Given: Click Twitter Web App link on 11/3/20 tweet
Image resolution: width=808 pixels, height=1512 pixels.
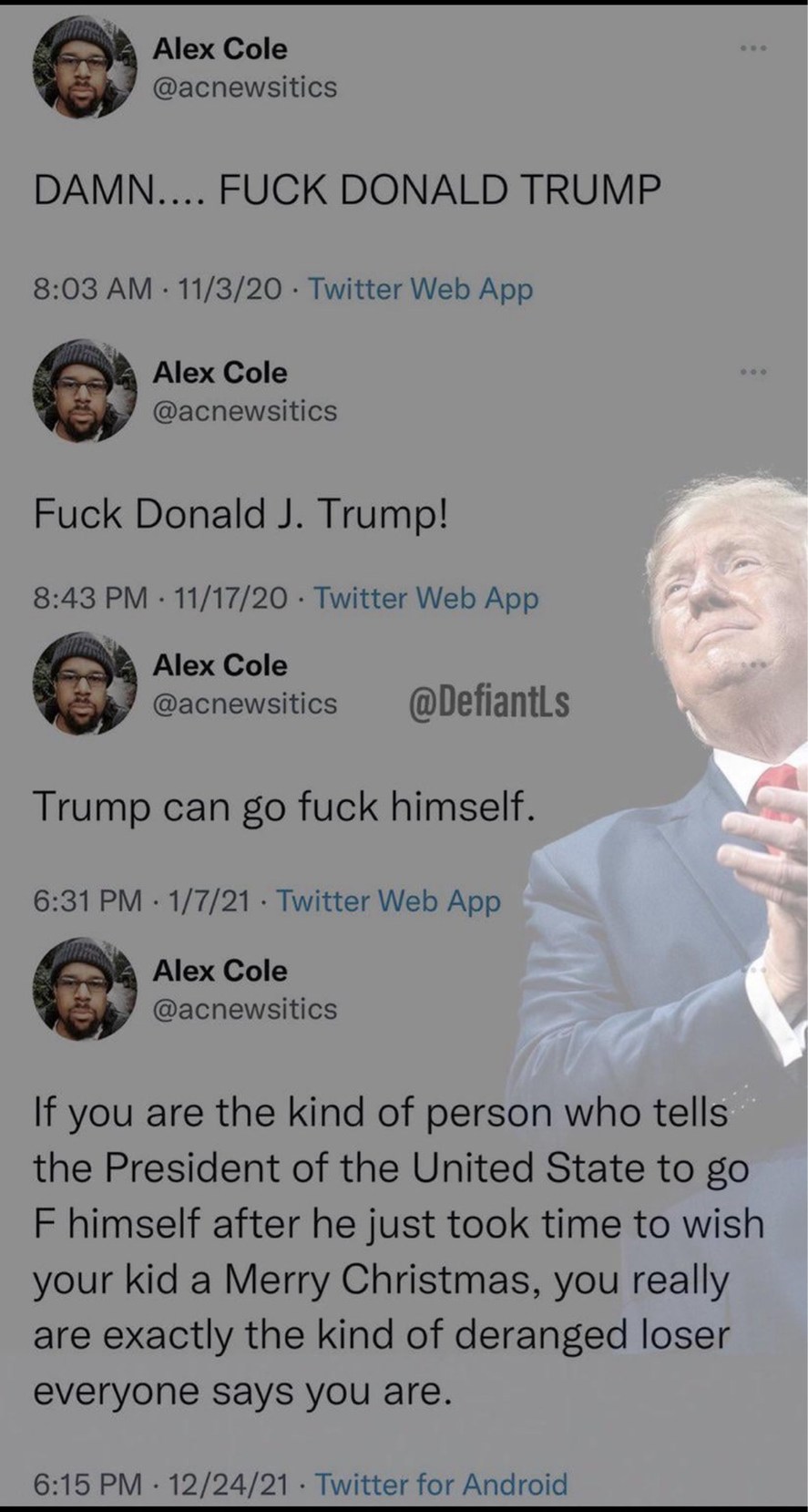Looking at the screenshot, I should 421,289.
